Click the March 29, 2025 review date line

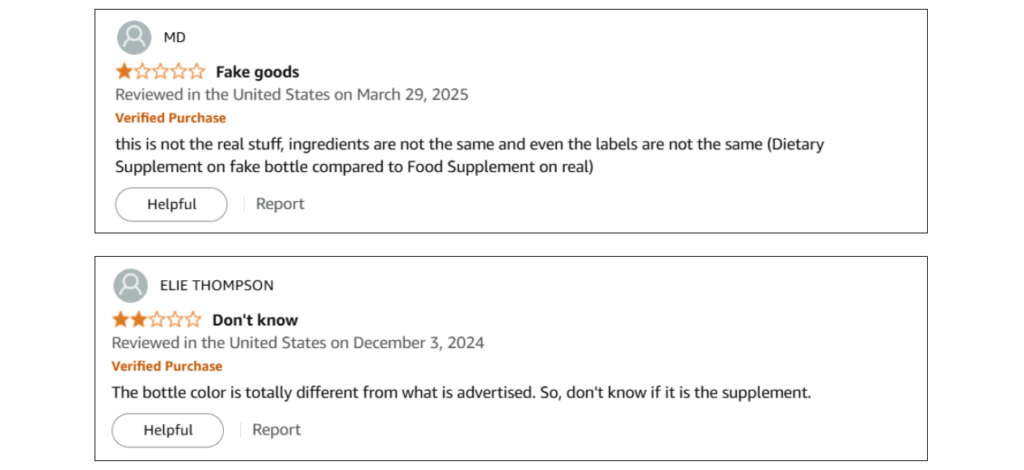(292, 95)
